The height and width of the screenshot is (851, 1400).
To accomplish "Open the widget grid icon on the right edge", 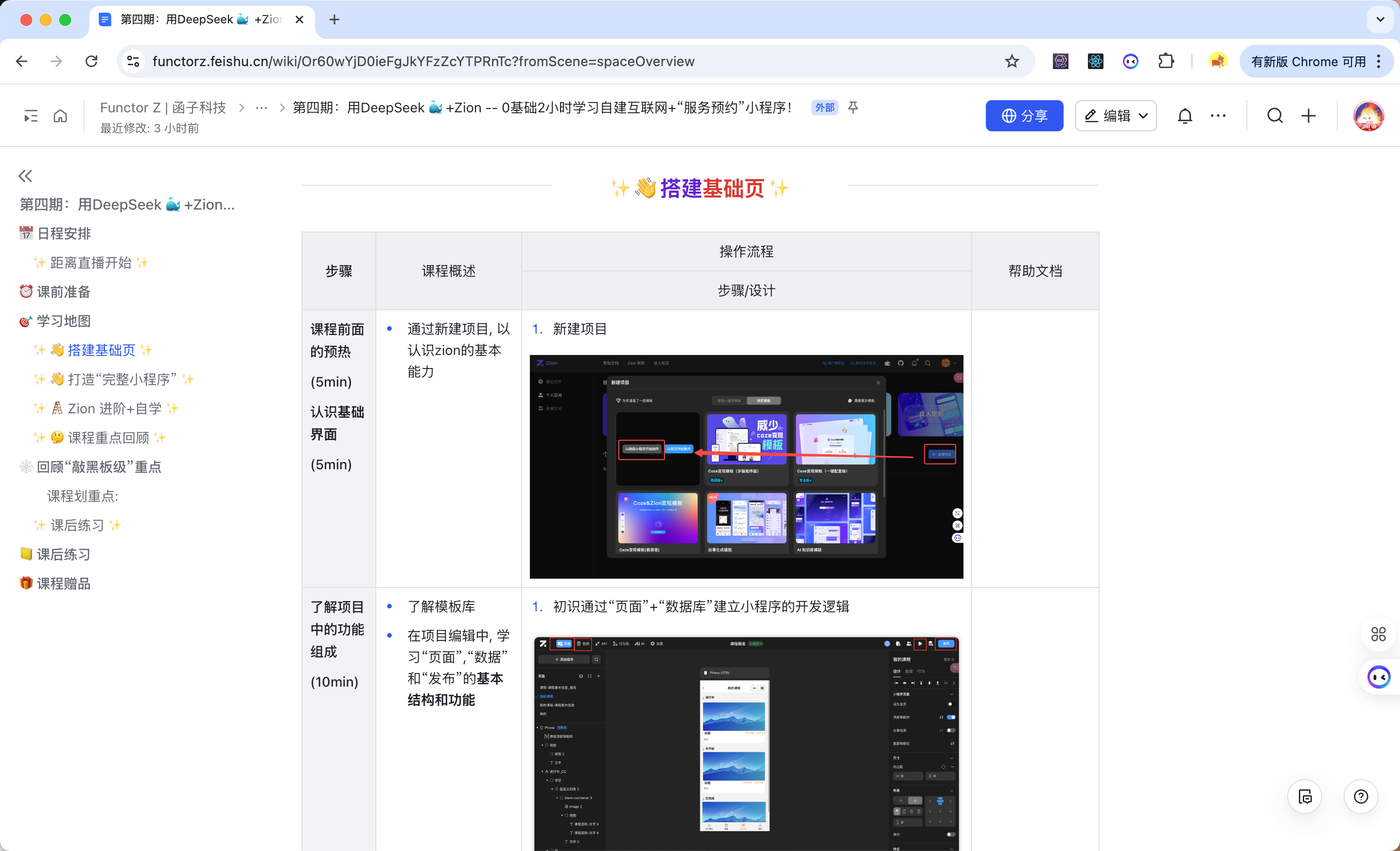I will coord(1378,635).
